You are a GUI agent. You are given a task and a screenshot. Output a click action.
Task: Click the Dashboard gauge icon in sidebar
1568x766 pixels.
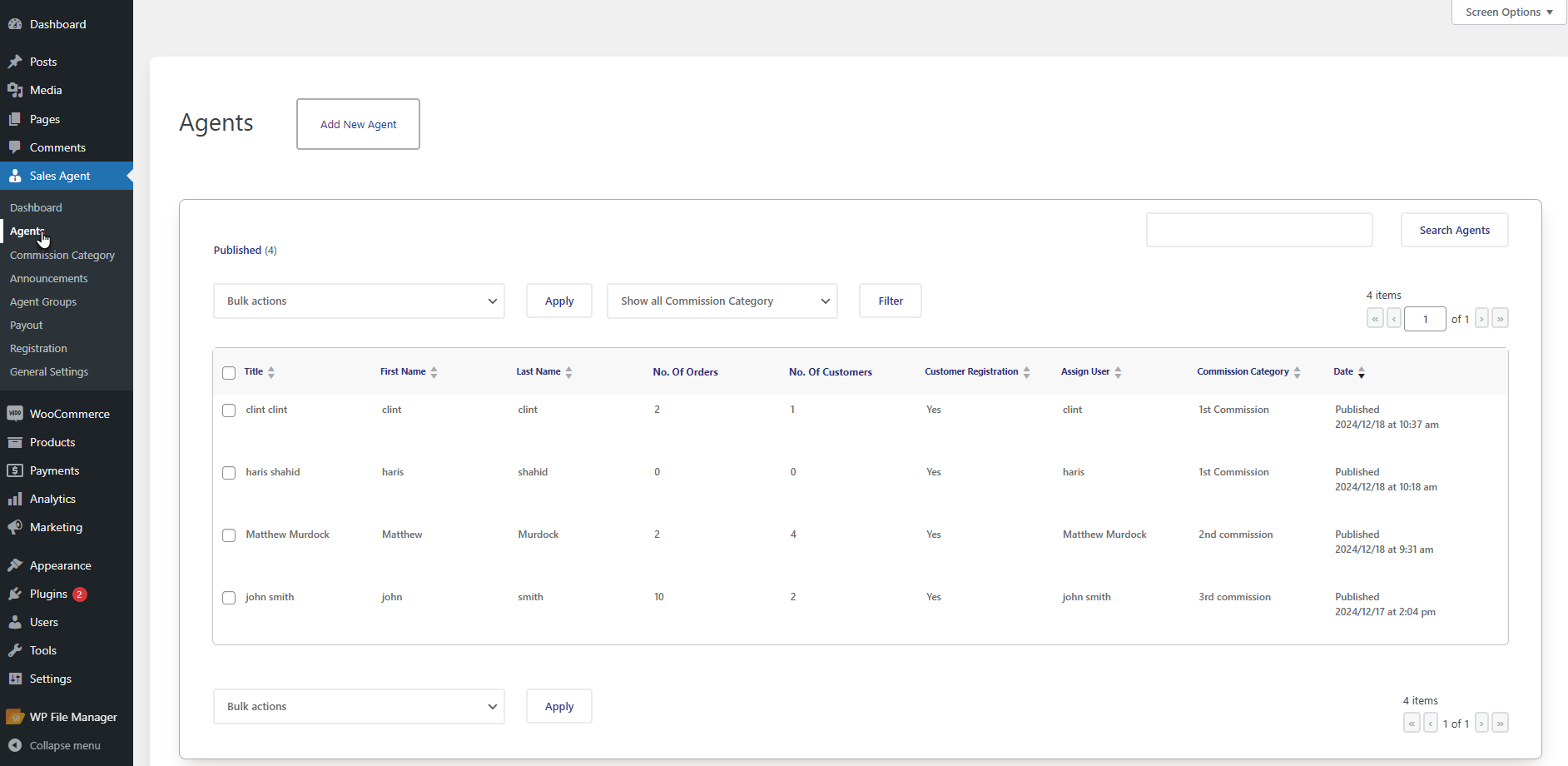[15, 24]
